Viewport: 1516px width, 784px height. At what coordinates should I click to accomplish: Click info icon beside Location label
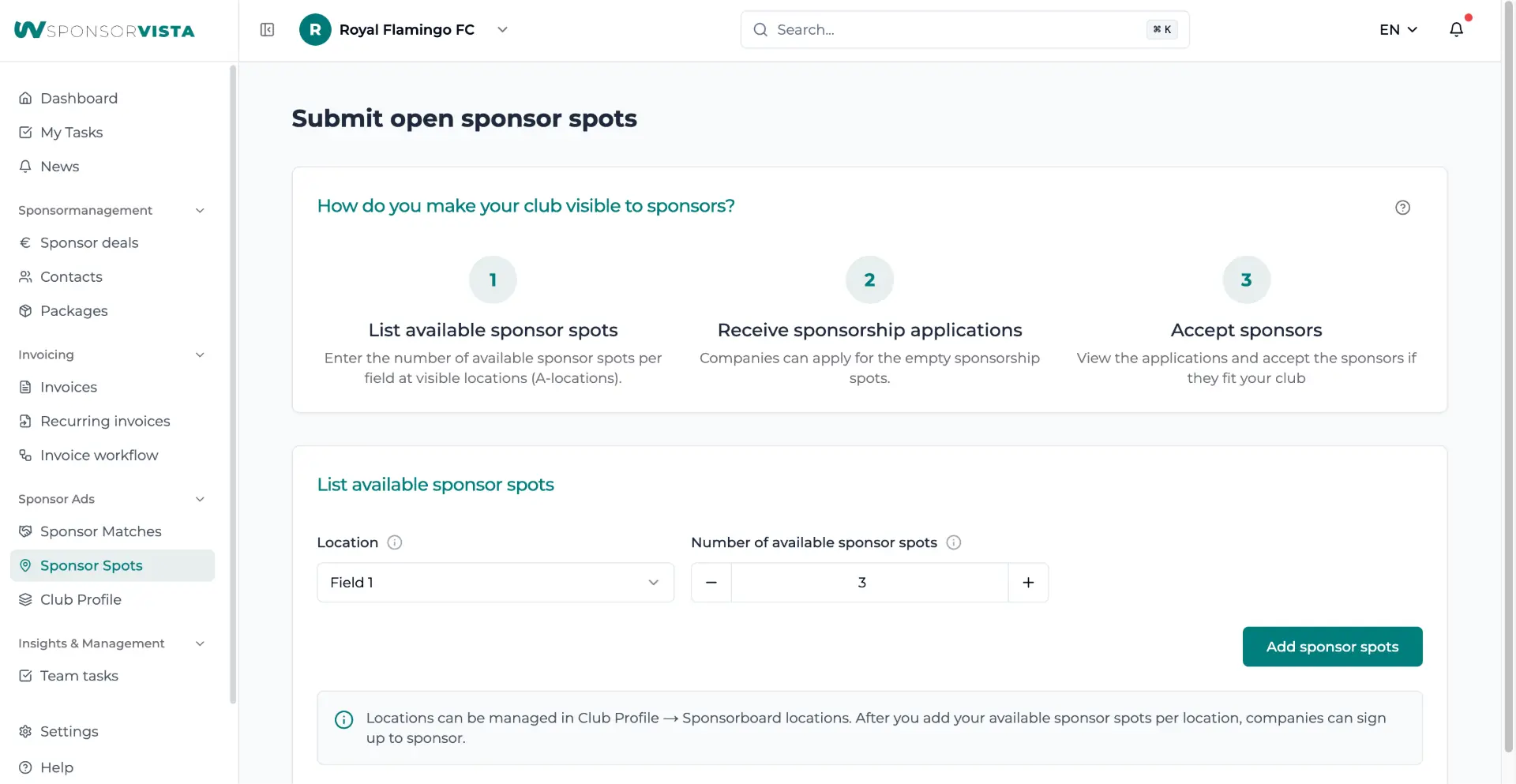[x=395, y=542]
